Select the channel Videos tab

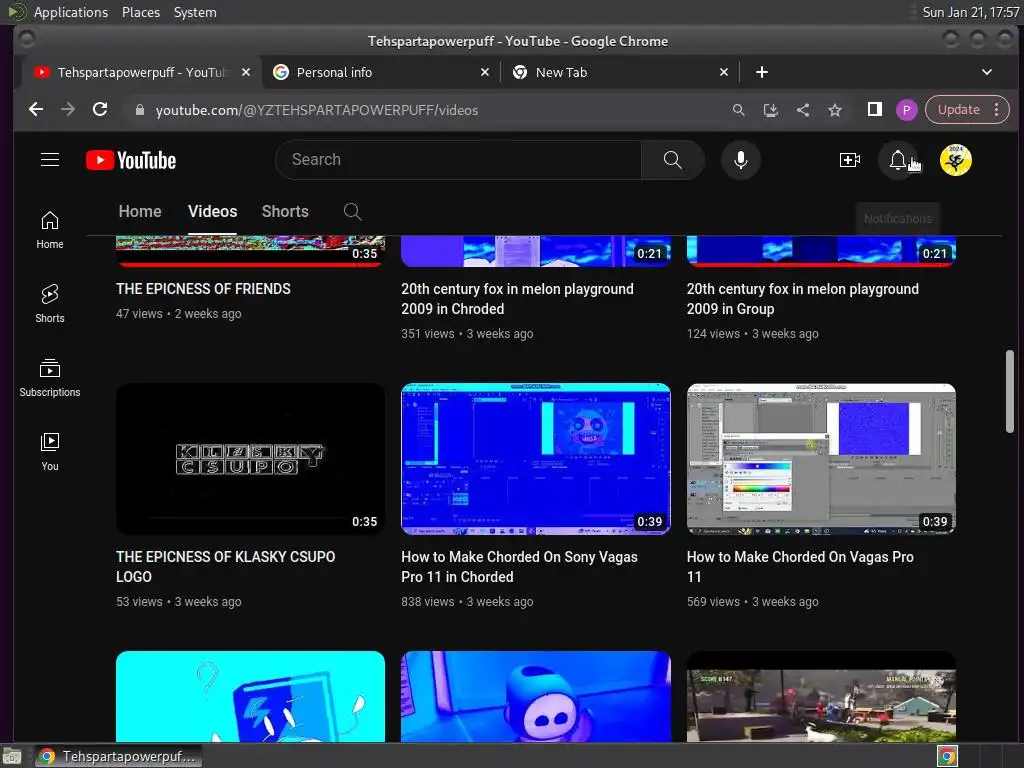point(212,212)
